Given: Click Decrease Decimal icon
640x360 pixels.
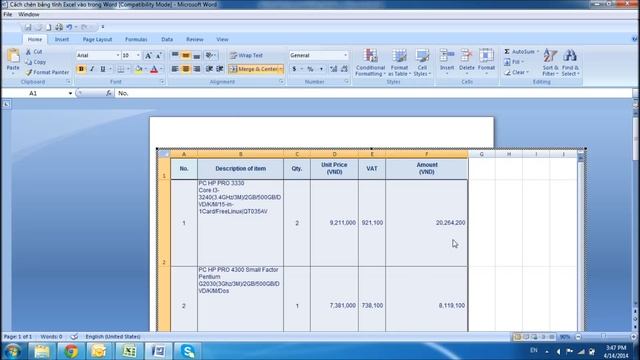Looking at the screenshot, I should tap(344, 69).
